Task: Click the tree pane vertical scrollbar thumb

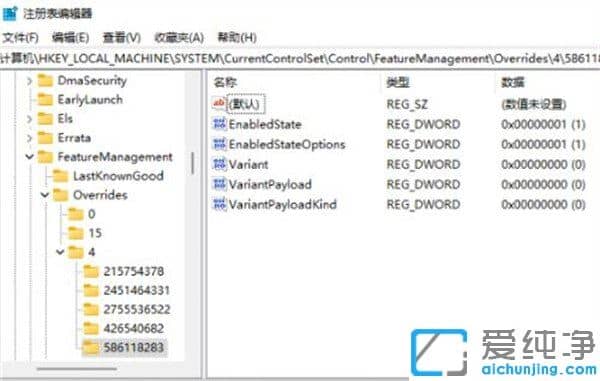Action: pos(192,163)
